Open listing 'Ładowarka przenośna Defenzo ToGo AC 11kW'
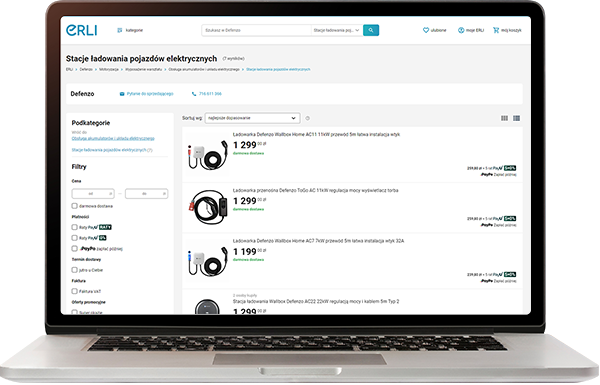600x385 pixels. [315, 191]
